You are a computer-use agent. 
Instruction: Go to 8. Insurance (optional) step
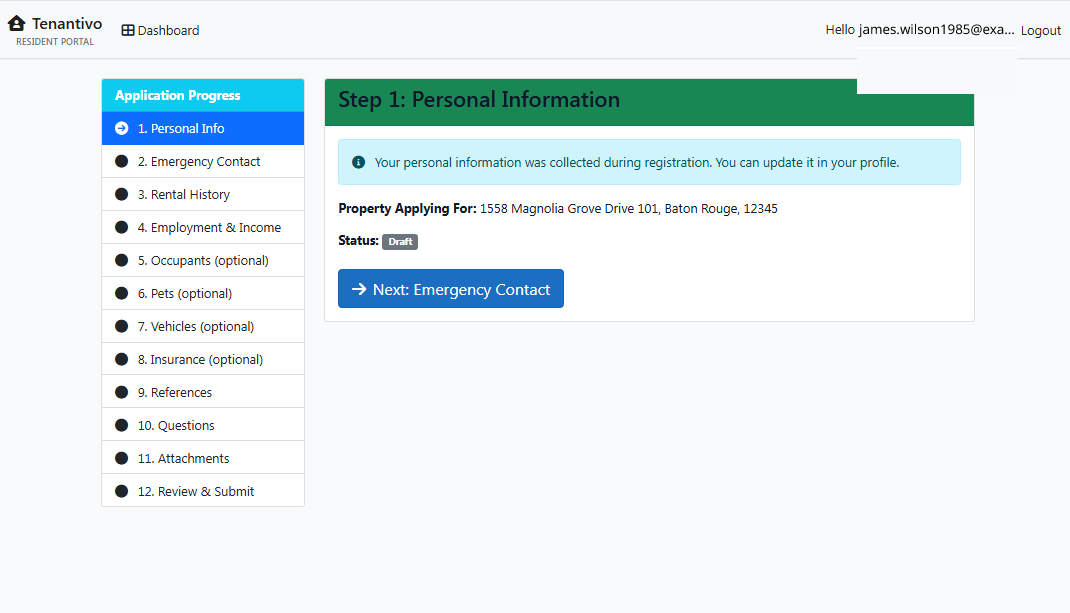click(x=203, y=359)
